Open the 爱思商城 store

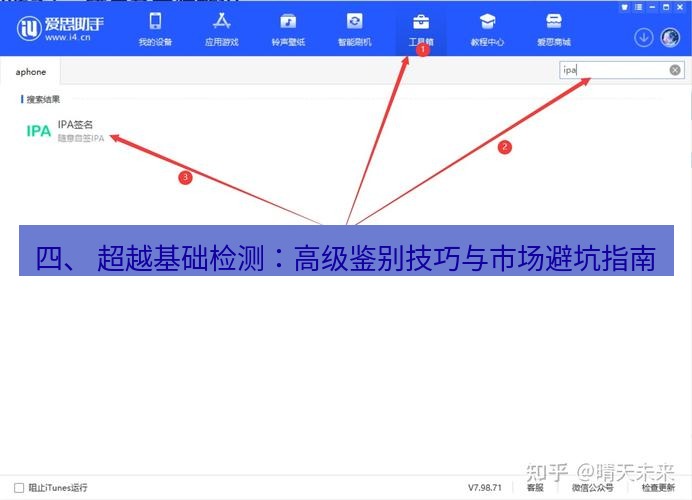coord(554,30)
